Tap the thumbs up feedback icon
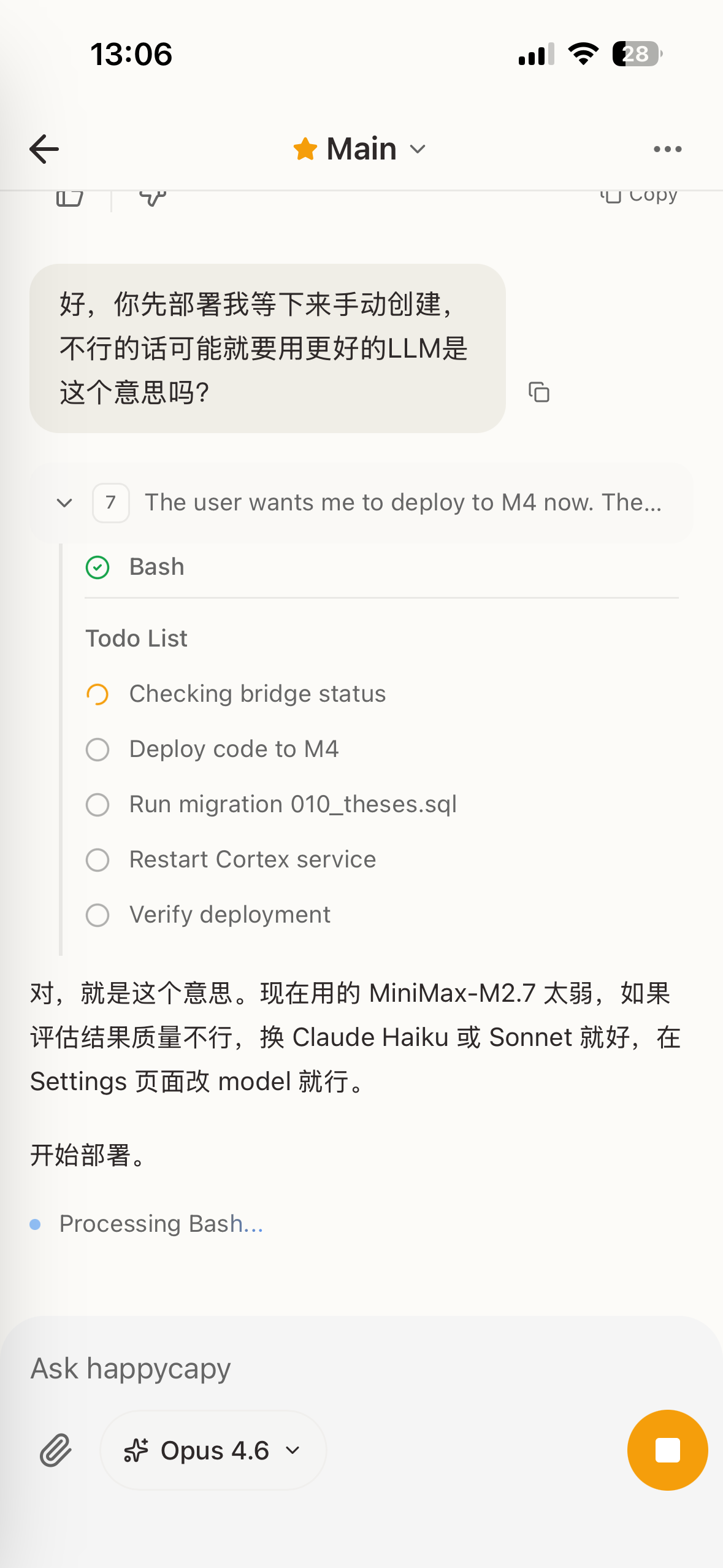723x1568 pixels. (x=69, y=198)
